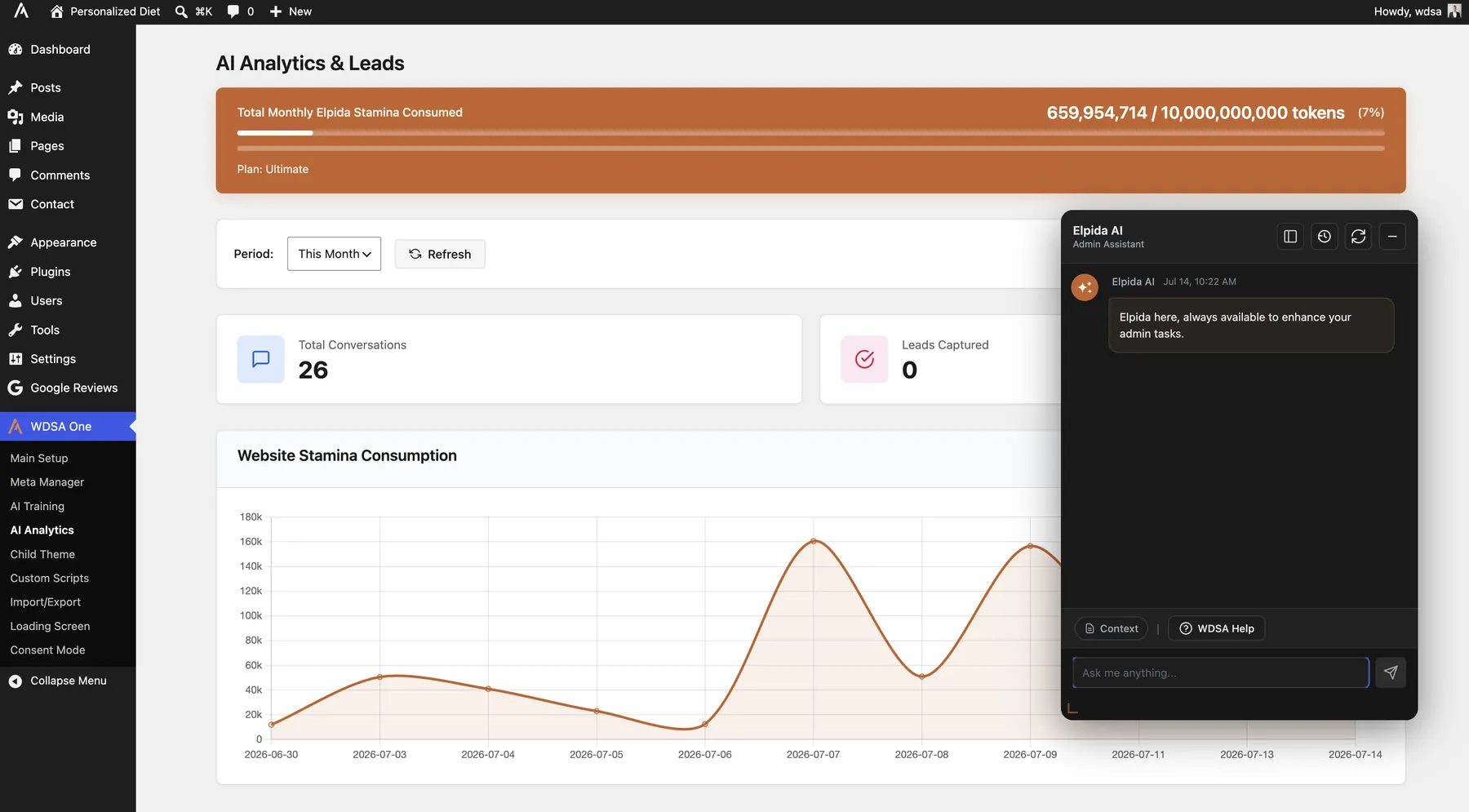1469x812 pixels.
Task: Open the Media library icon
Action: tap(15, 117)
